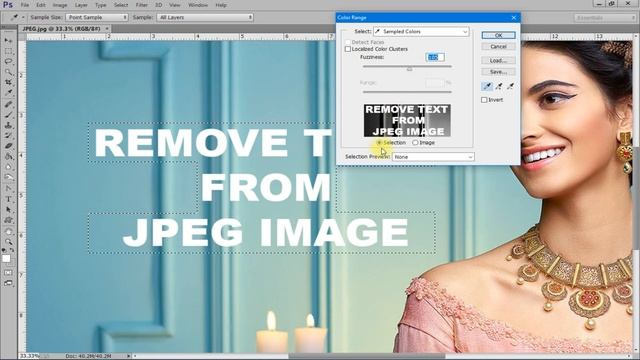Select the Eraser tool
This screenshot has height=360, width=640.
(8, 146)
